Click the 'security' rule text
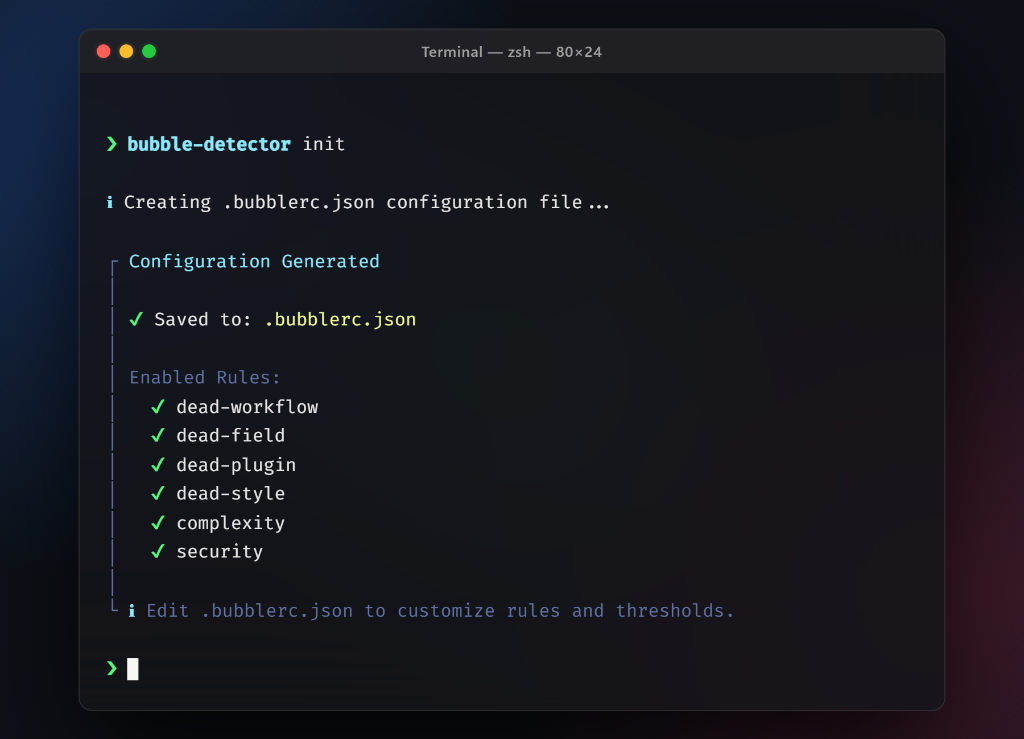 pos(219,552)
